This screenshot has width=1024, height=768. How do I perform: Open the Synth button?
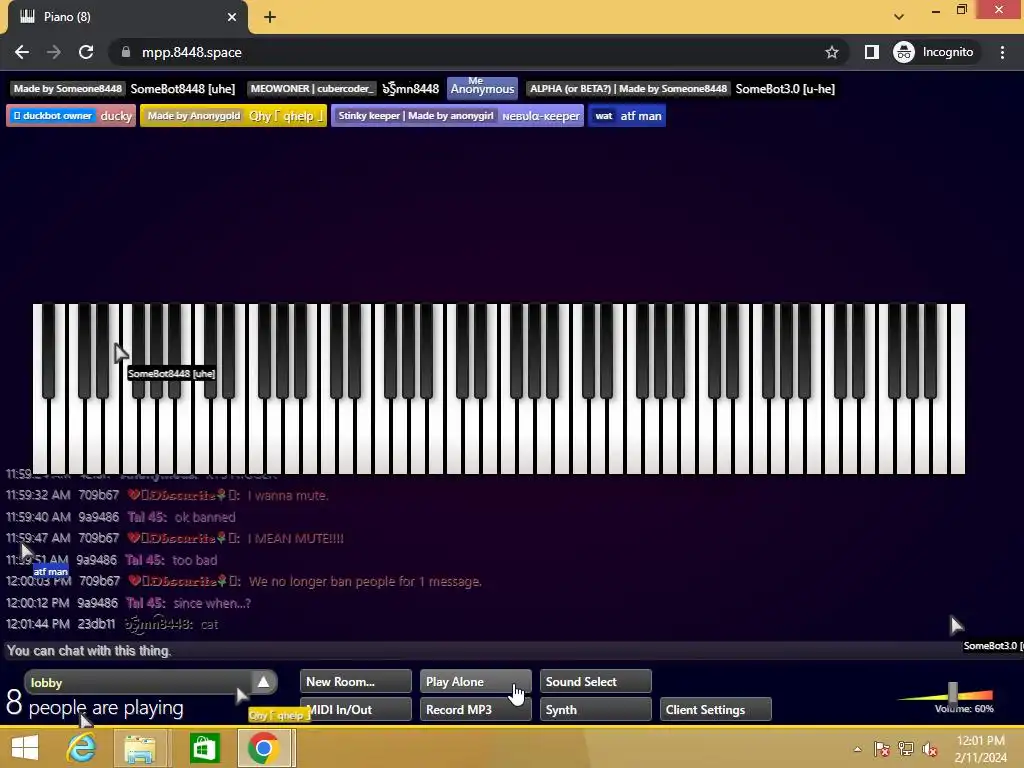pyautogui.click(x=596, y=709)
